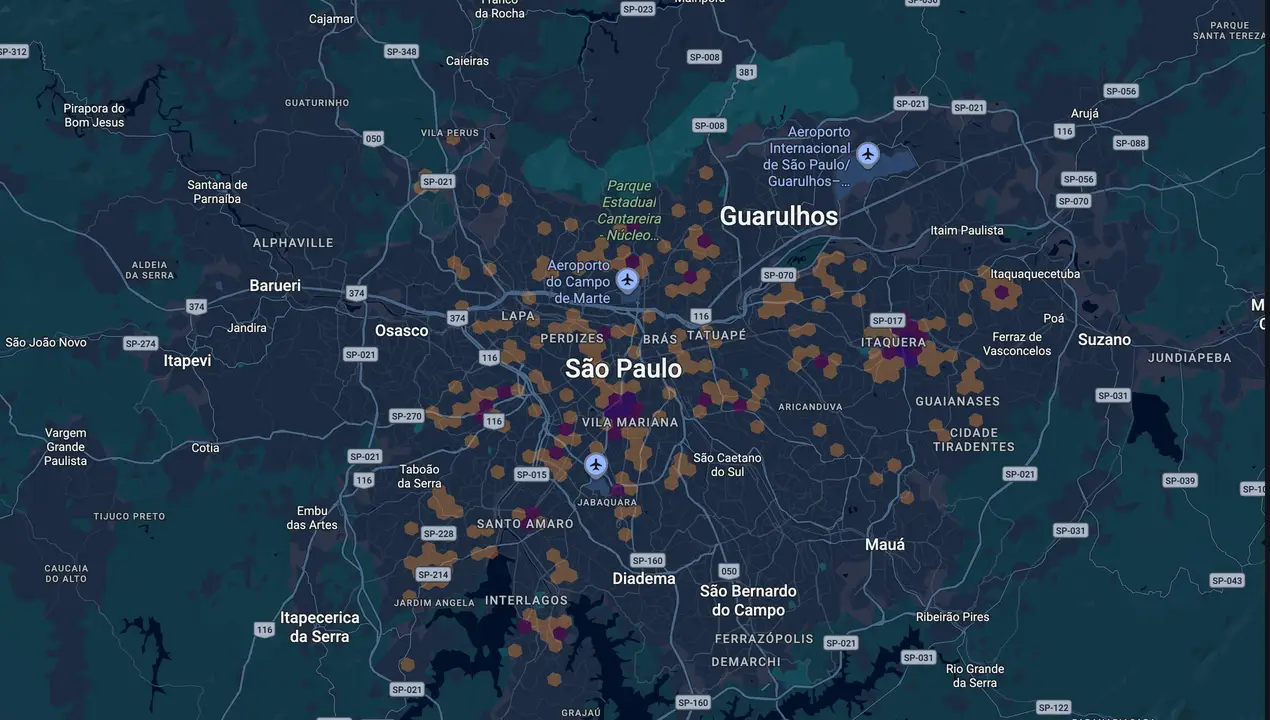Click the ALPHAVILLE label
Image resolution: width=1270 pixels, height=720 pixels.
click(293, 243)
